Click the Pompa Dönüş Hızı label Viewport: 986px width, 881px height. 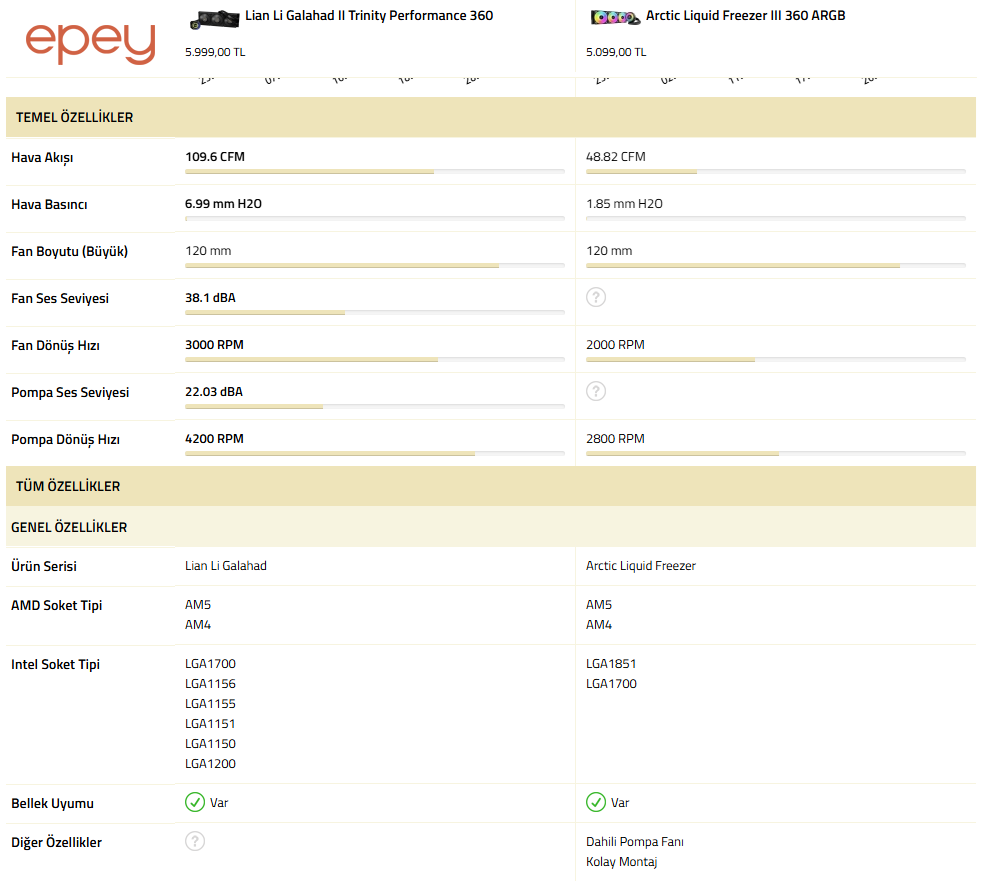65,440
